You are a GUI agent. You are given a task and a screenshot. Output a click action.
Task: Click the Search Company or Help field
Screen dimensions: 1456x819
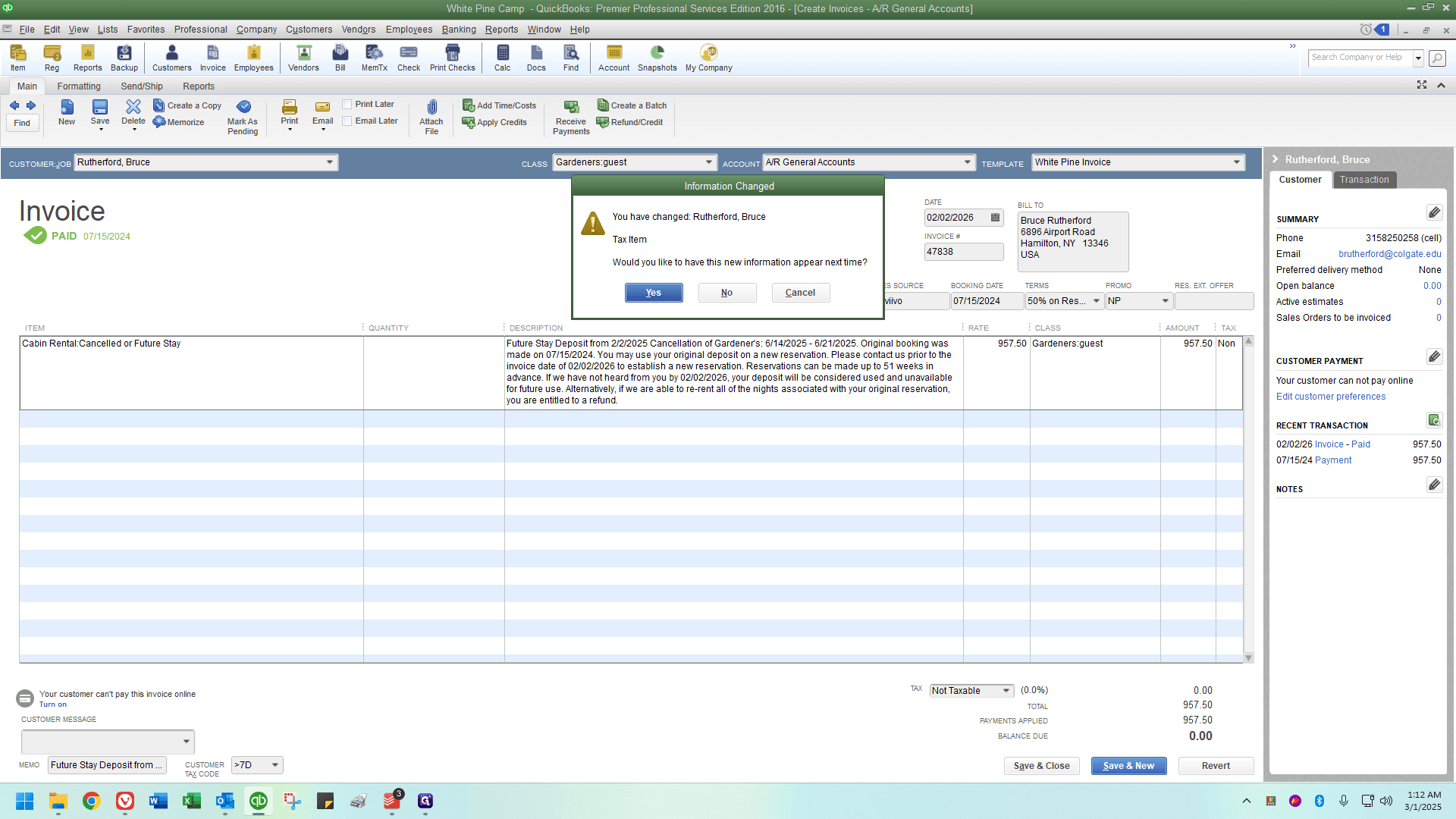1360,58
